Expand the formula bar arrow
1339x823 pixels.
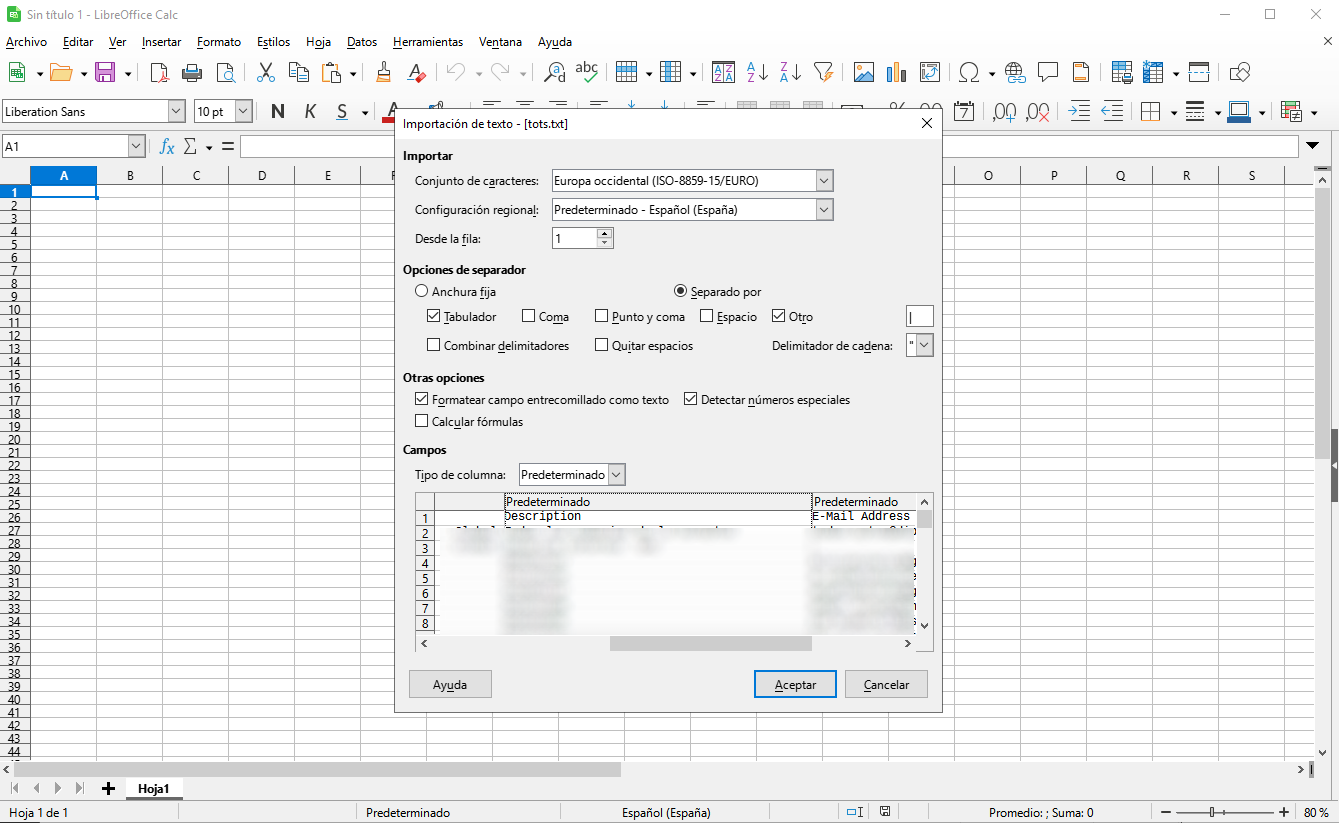click(x=1313, y=147)
